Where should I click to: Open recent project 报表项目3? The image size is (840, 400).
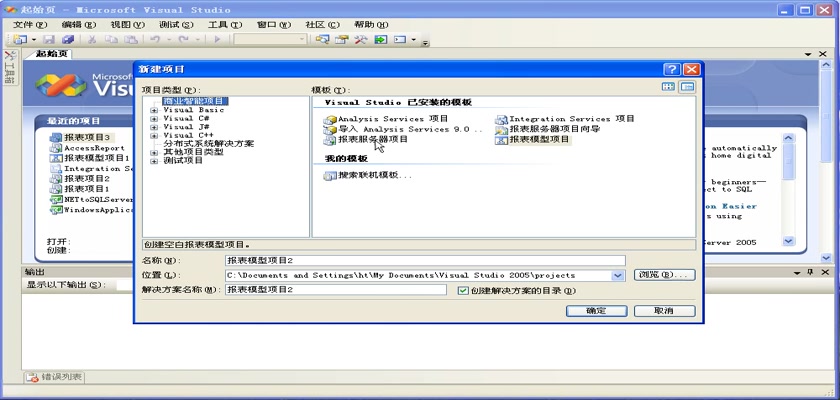coord(80,138)
